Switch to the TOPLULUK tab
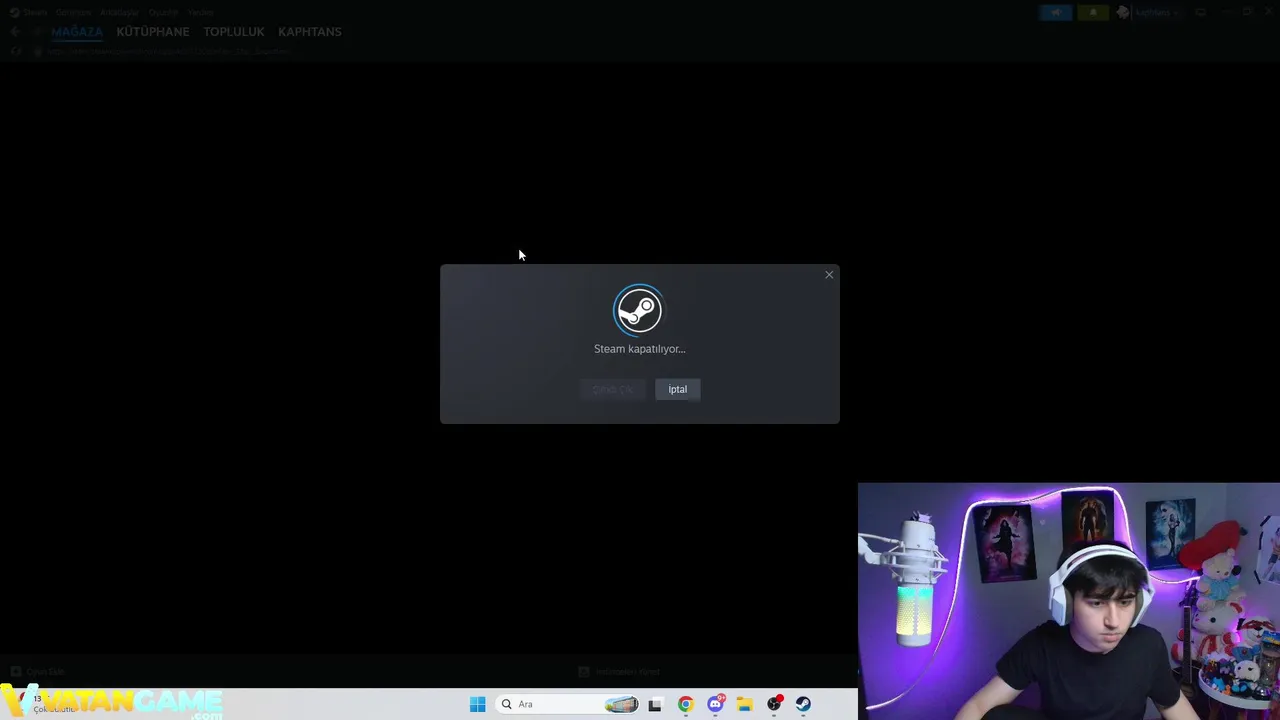Viewport: 1280px width, 720px height. (x=234, y=32)
